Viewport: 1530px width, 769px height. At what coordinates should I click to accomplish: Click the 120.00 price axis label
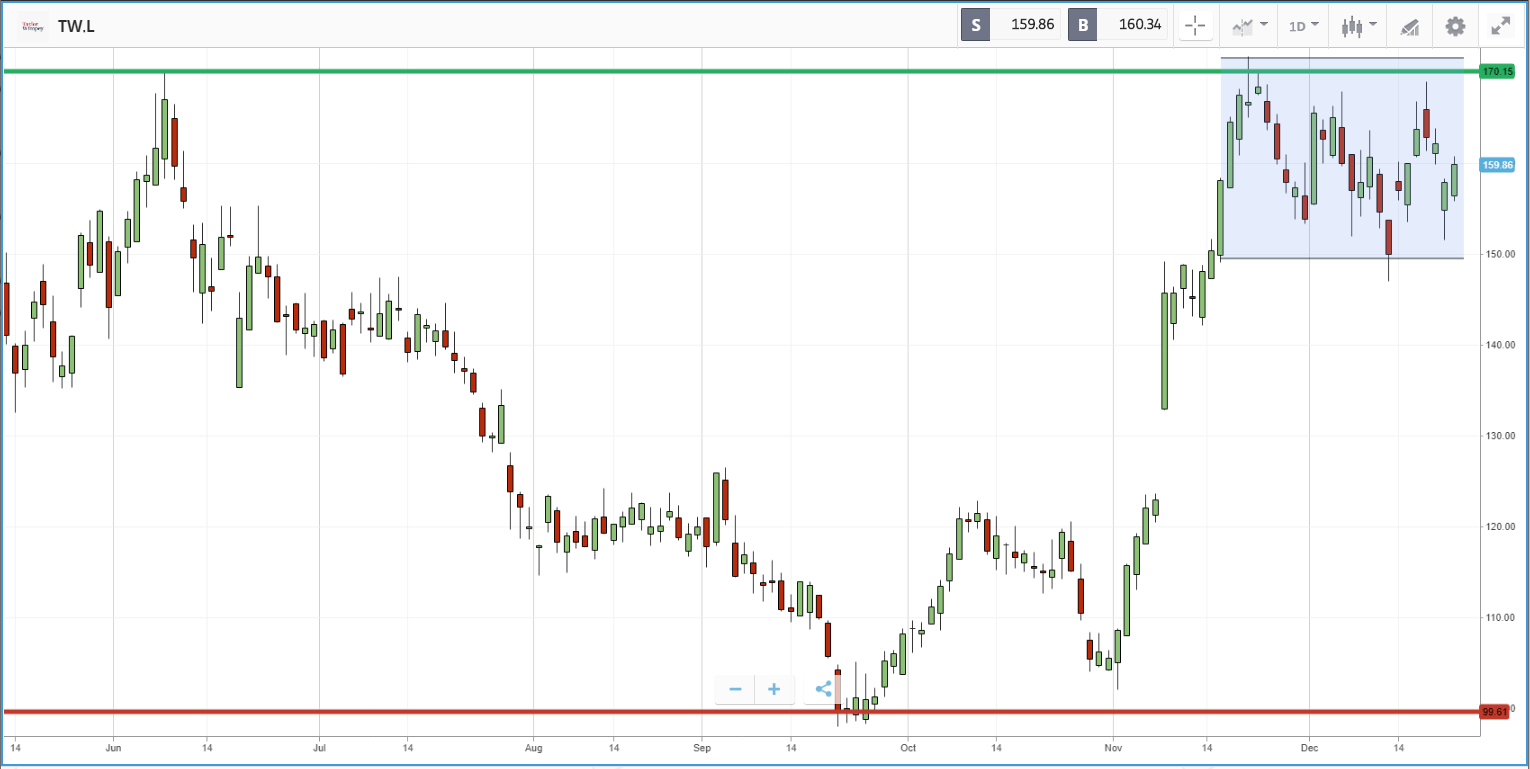coord(1501,527)
